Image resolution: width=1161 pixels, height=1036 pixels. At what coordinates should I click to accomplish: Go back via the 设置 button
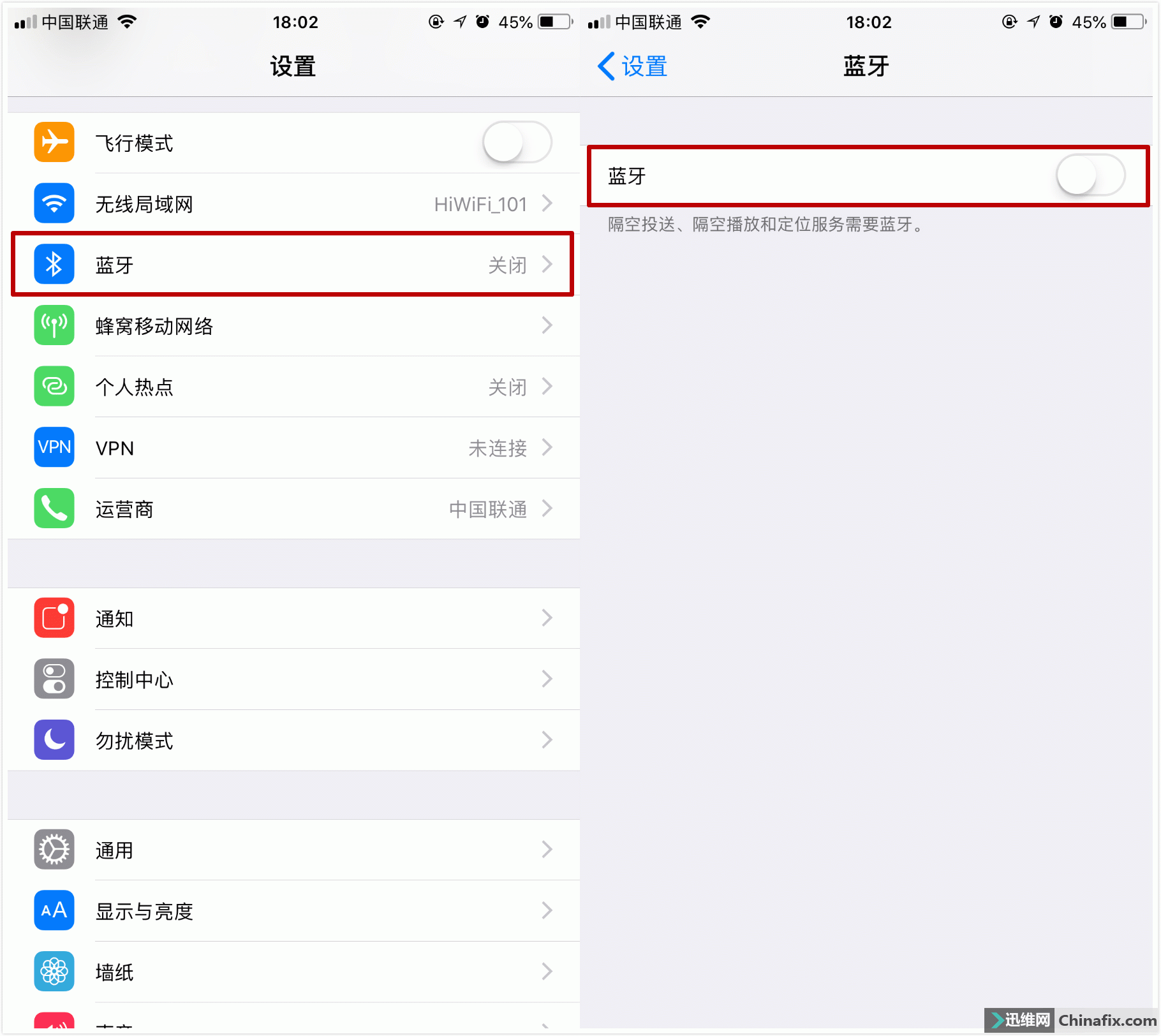pos(632,66)
